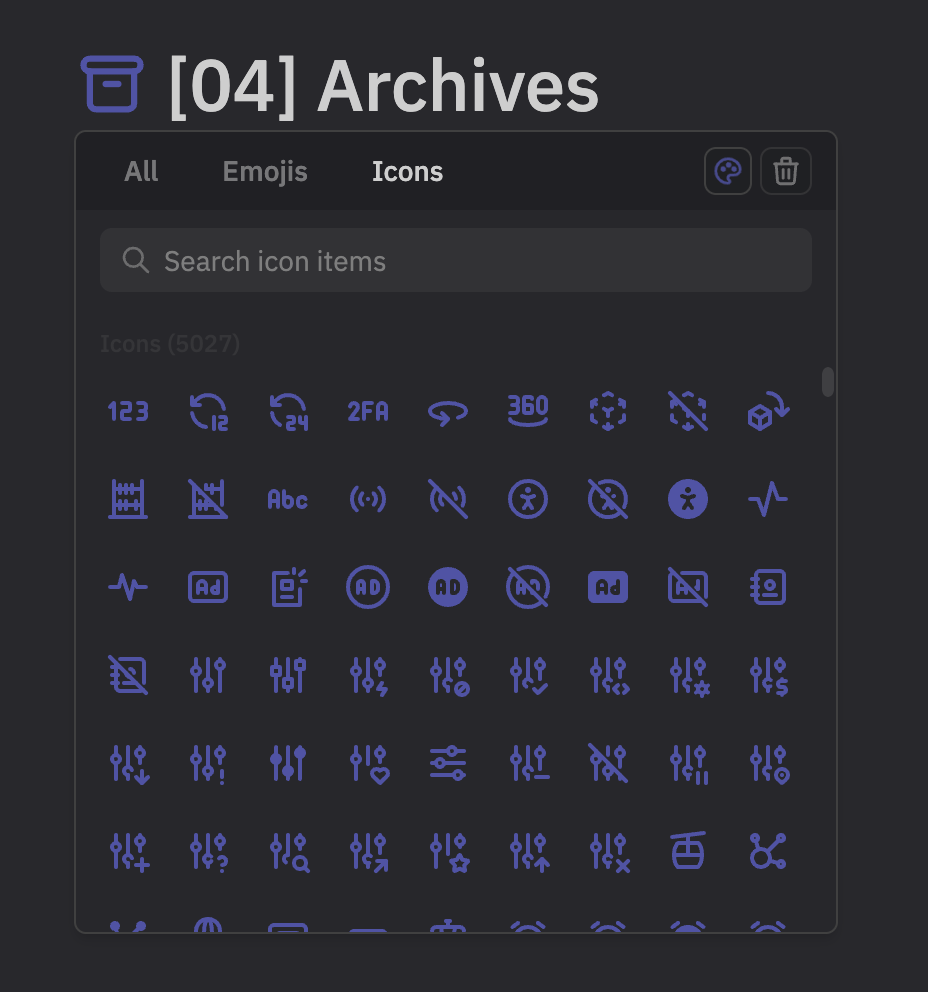
Task: Choose the access point signal icon
Action: coord(368,499)
